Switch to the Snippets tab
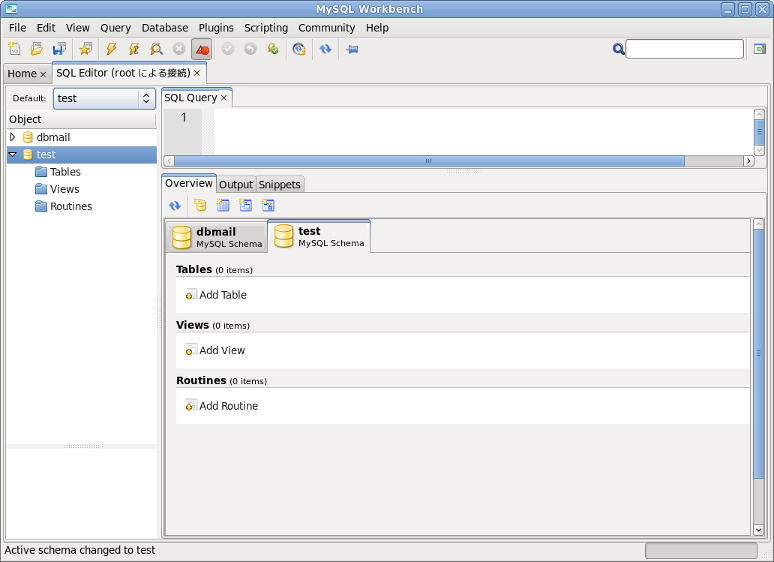This screenshot has width=774, height=562. pyautogui.click(x=279, y=184)
